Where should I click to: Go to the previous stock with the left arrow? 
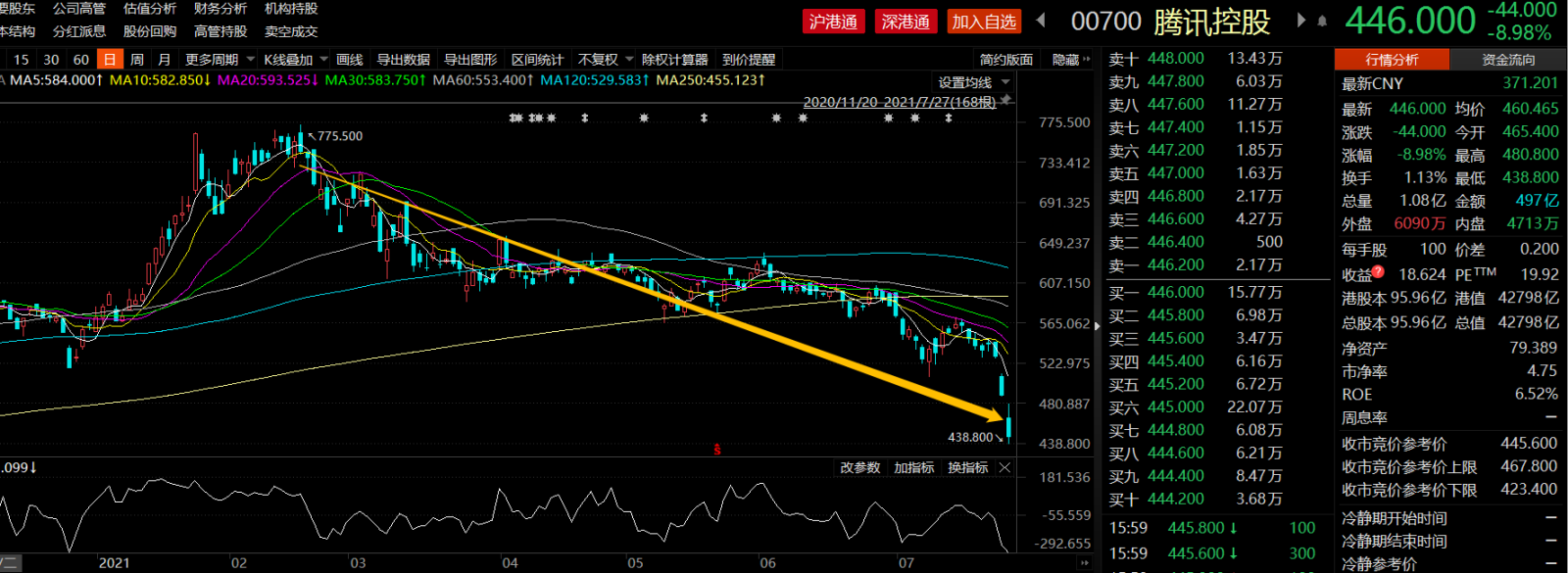(x=1041, y=20)
